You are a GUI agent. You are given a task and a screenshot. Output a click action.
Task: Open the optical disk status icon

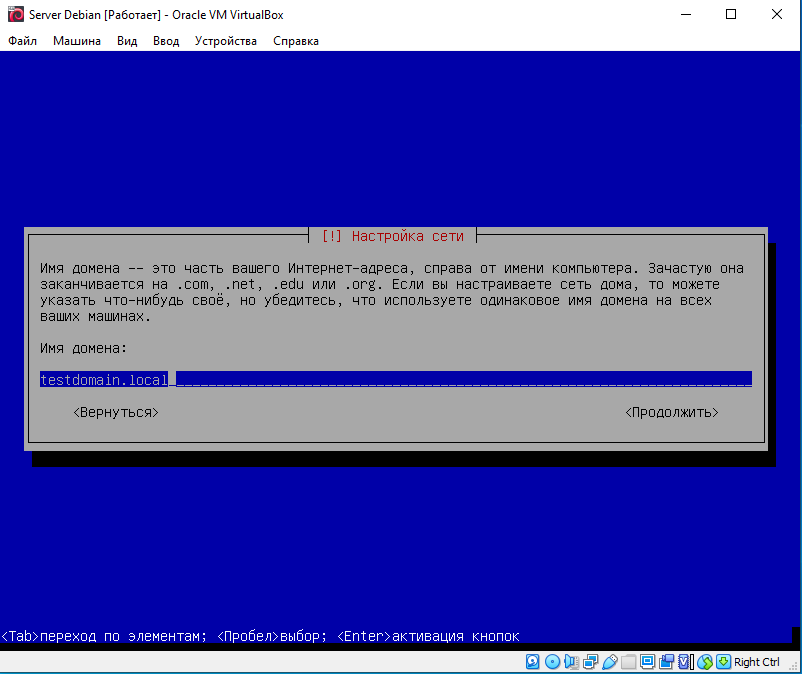tap(552, 662)
